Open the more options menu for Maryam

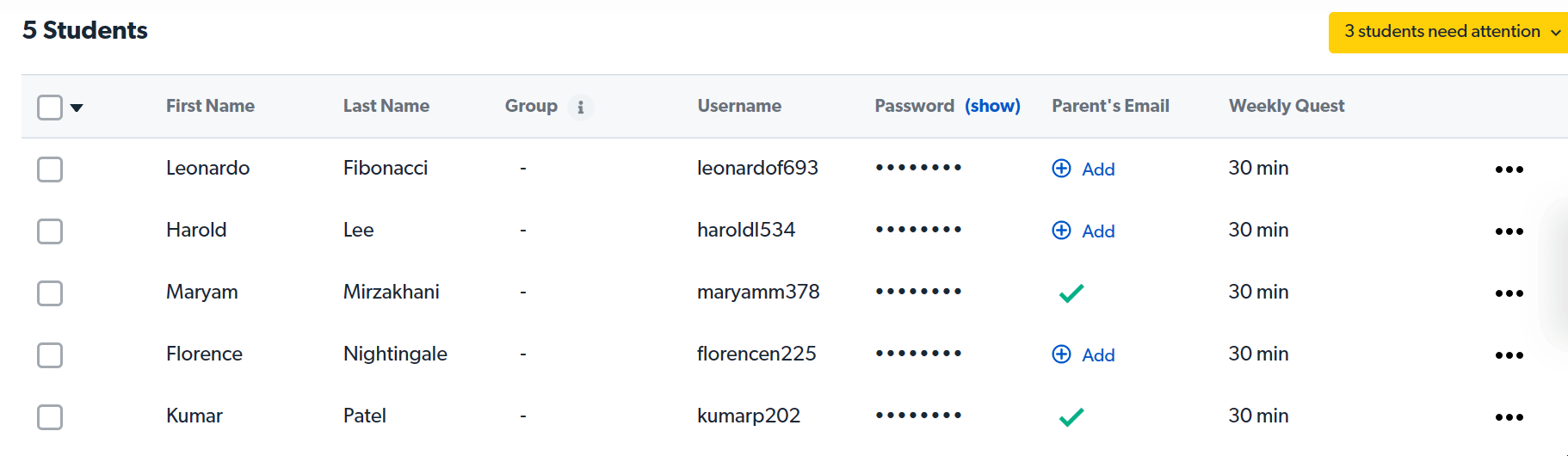coord(1509,293)
